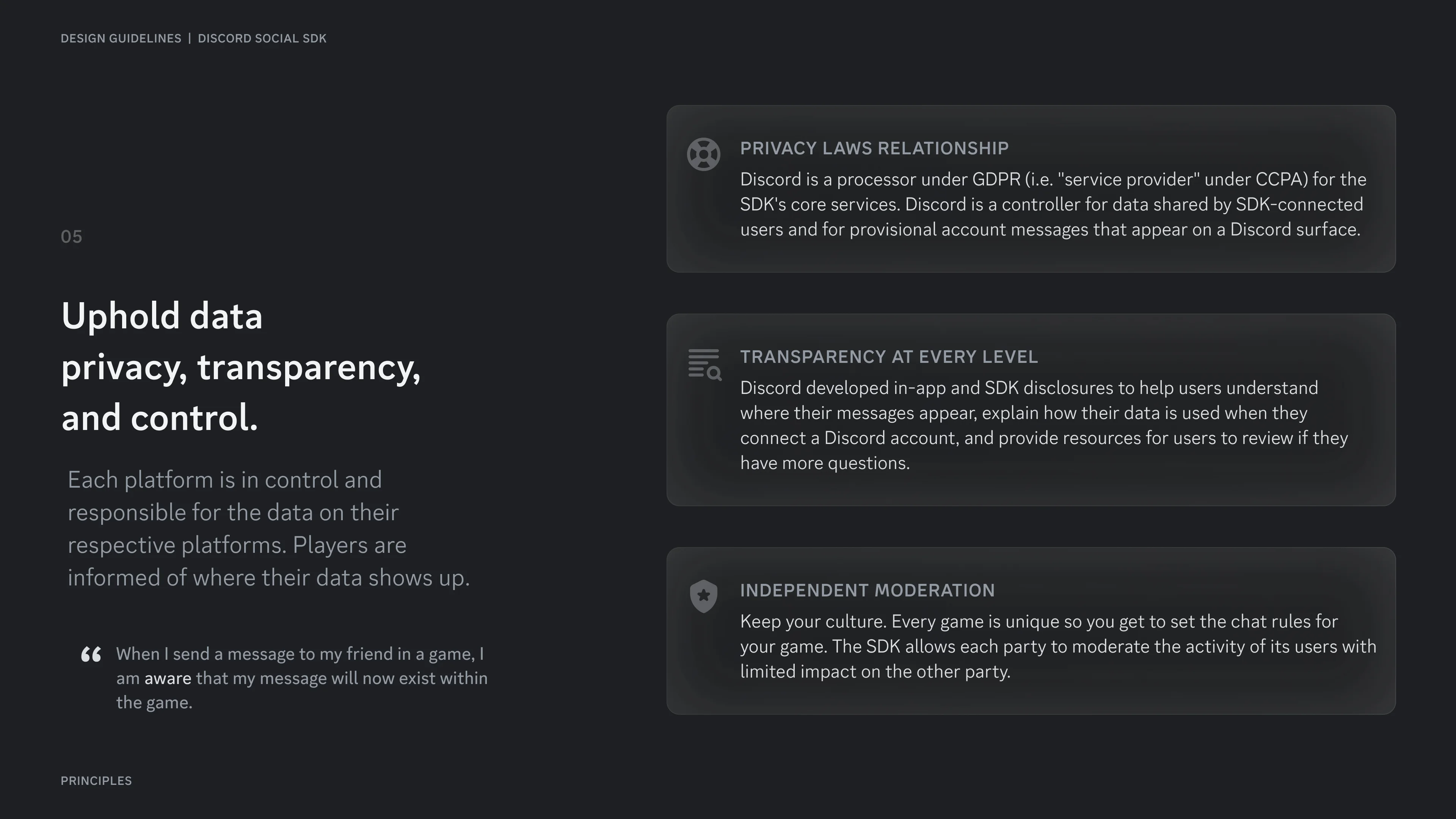
Task: Click the Principles footer label
Action: tap(96, 781)
